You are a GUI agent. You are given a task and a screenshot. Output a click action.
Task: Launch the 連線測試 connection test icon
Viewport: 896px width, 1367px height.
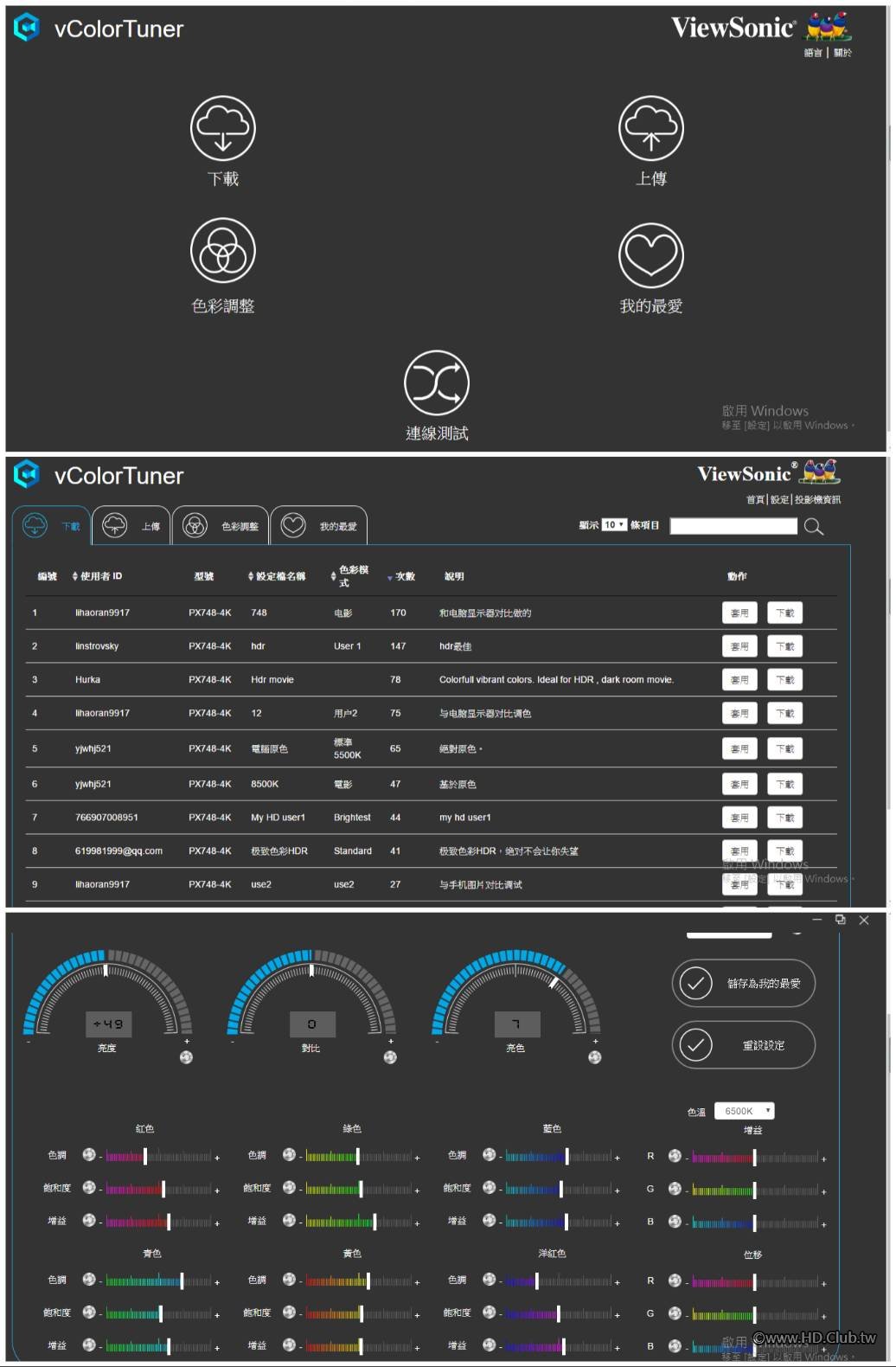tap(437, 382)
